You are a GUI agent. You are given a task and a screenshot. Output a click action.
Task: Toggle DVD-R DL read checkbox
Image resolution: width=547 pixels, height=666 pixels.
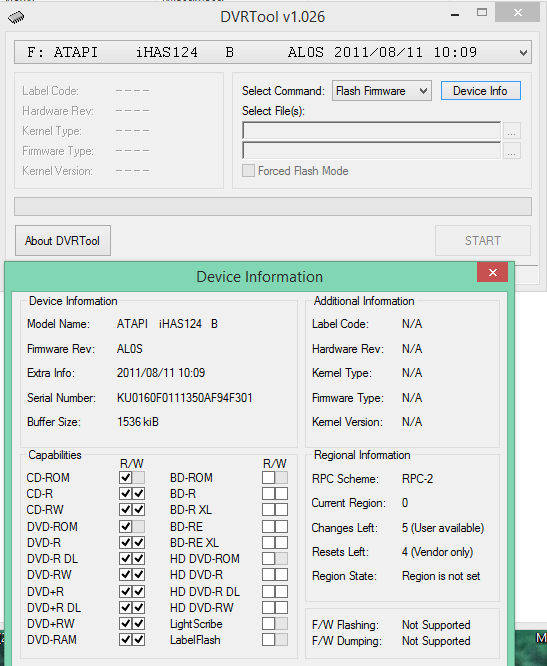(x=125, y=559)
